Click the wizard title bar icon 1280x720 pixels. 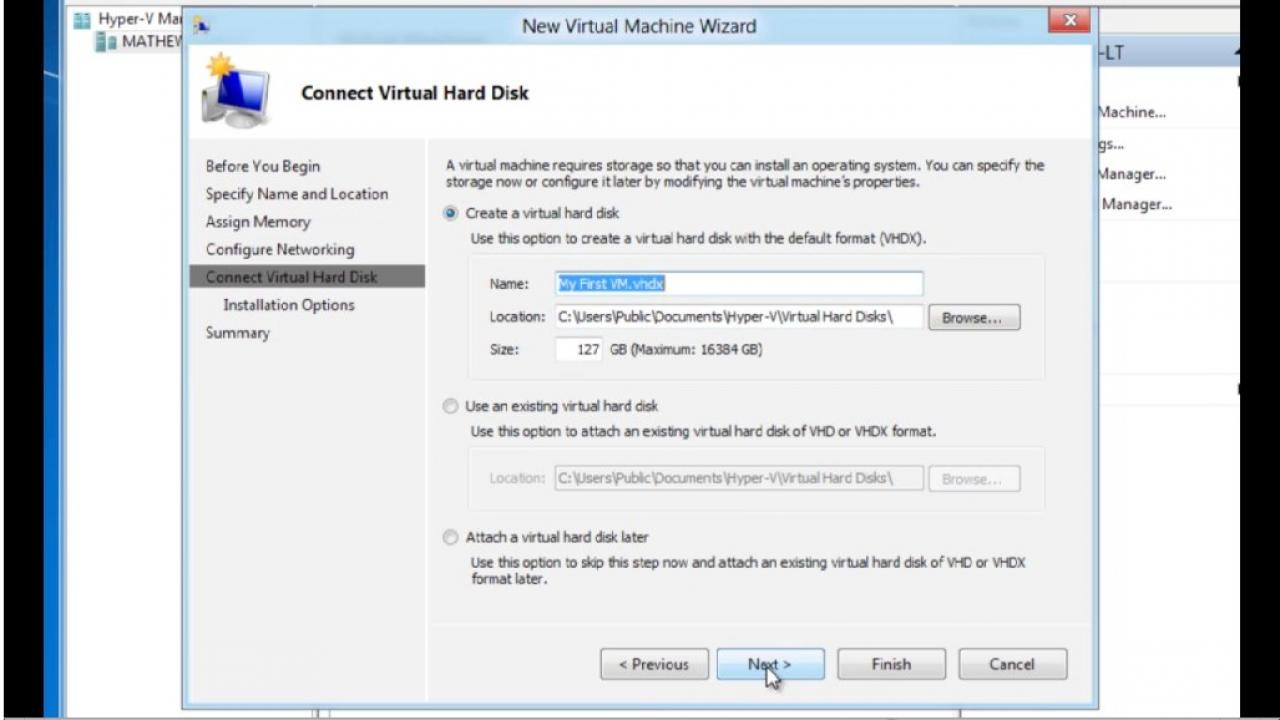pos(201,24)
